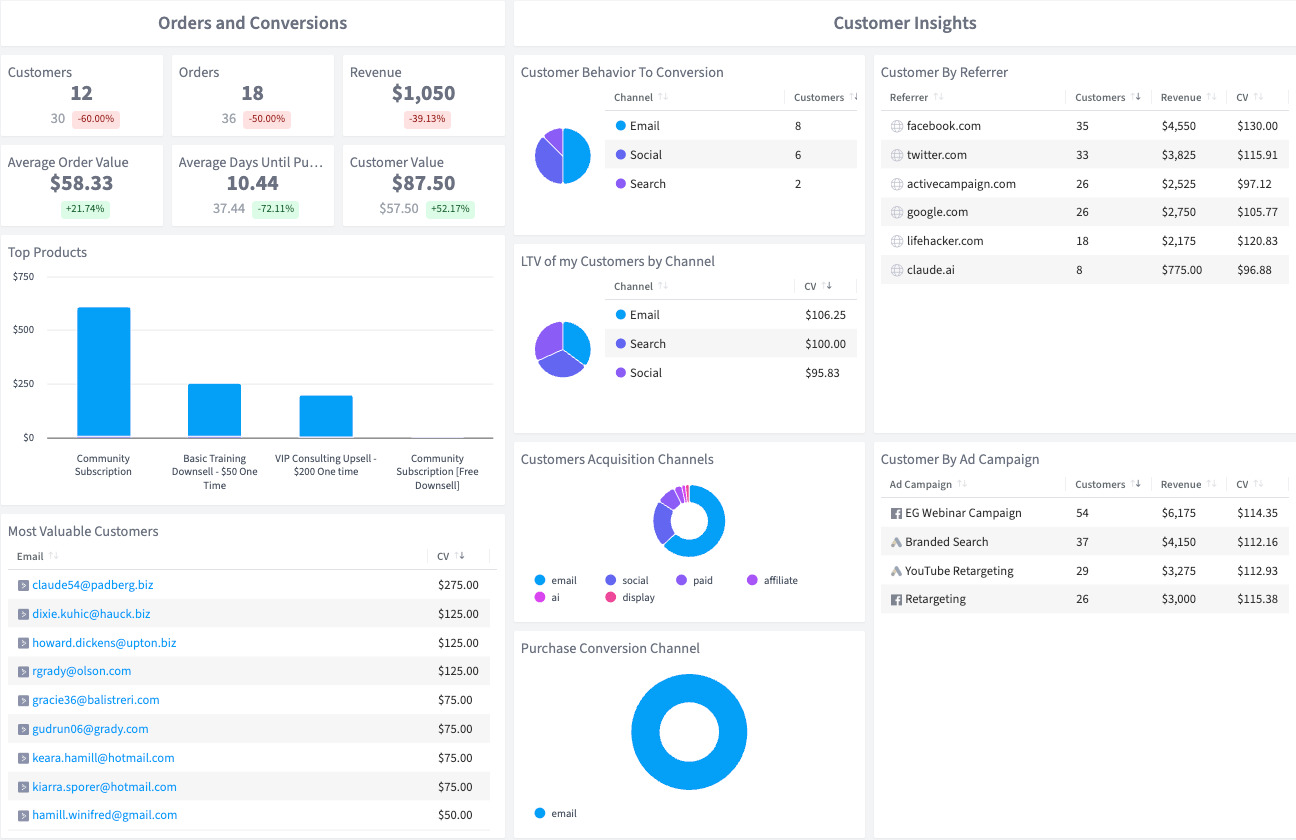Sort Customer By Referrer by Revenue column
This screenshot has width=1296, height=840.
tap(1181, 97)
